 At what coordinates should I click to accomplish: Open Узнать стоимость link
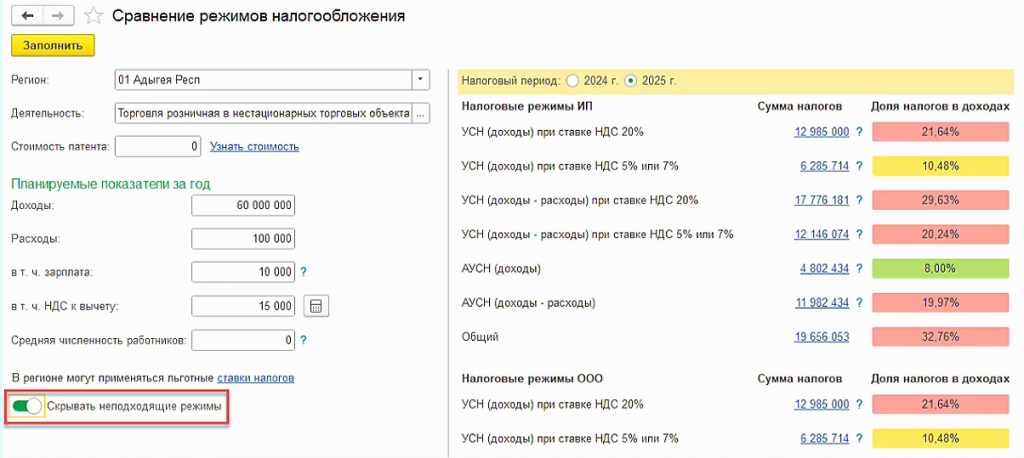click(x=254, y=147)
